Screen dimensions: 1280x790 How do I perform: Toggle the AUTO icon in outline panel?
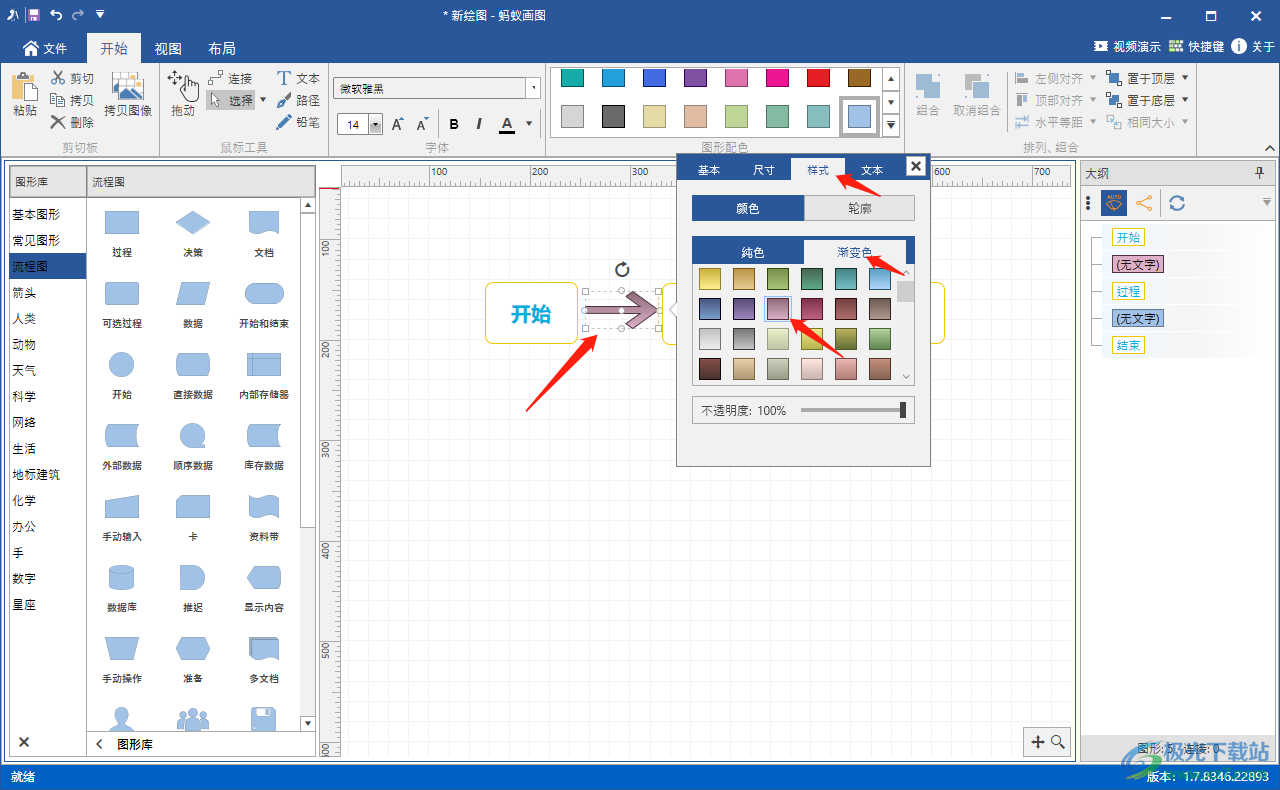1114,203
